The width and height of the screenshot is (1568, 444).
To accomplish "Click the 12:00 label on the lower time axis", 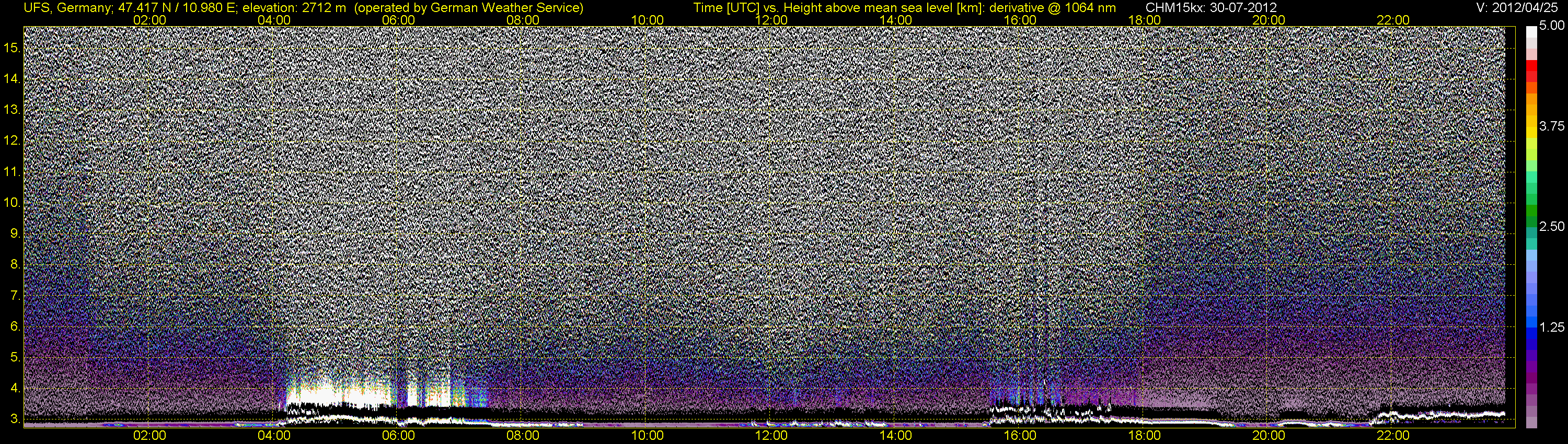I will pyautogui.click(x=771, y=436).
